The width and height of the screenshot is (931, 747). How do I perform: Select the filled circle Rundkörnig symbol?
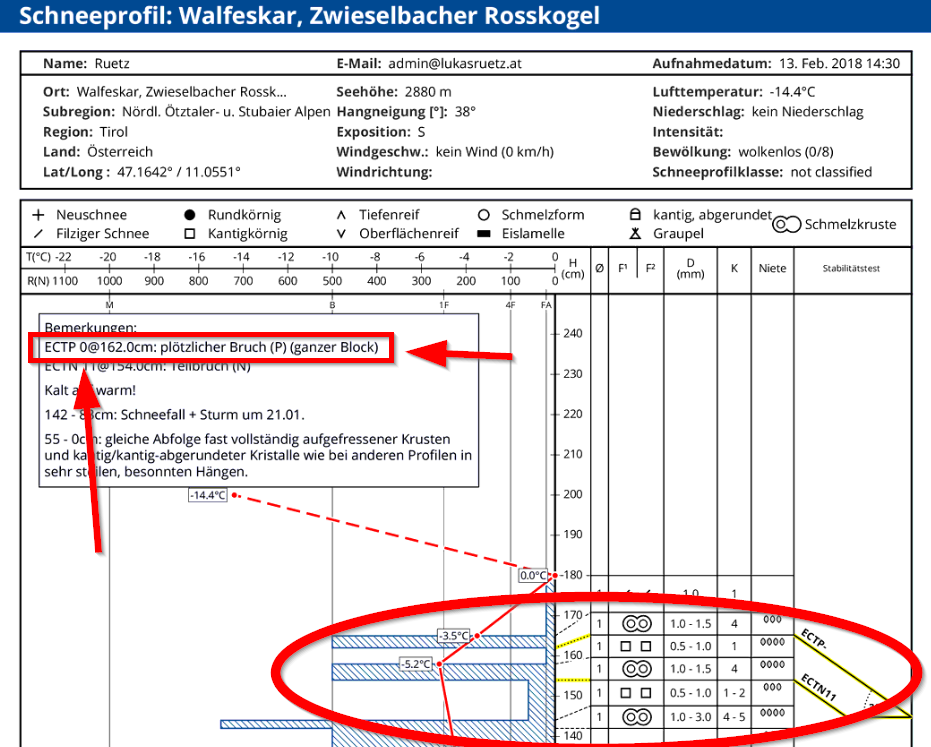(190, 215)
